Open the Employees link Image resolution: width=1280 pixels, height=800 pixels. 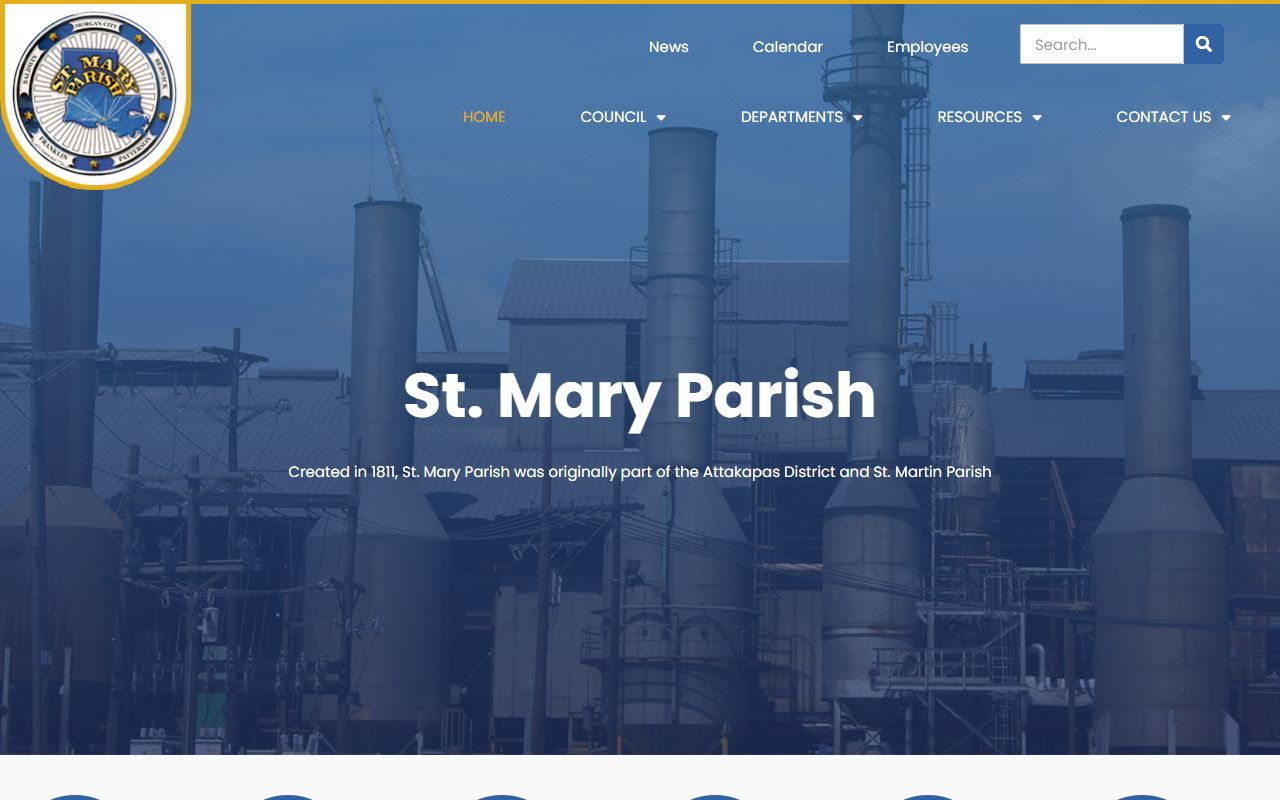928,47
